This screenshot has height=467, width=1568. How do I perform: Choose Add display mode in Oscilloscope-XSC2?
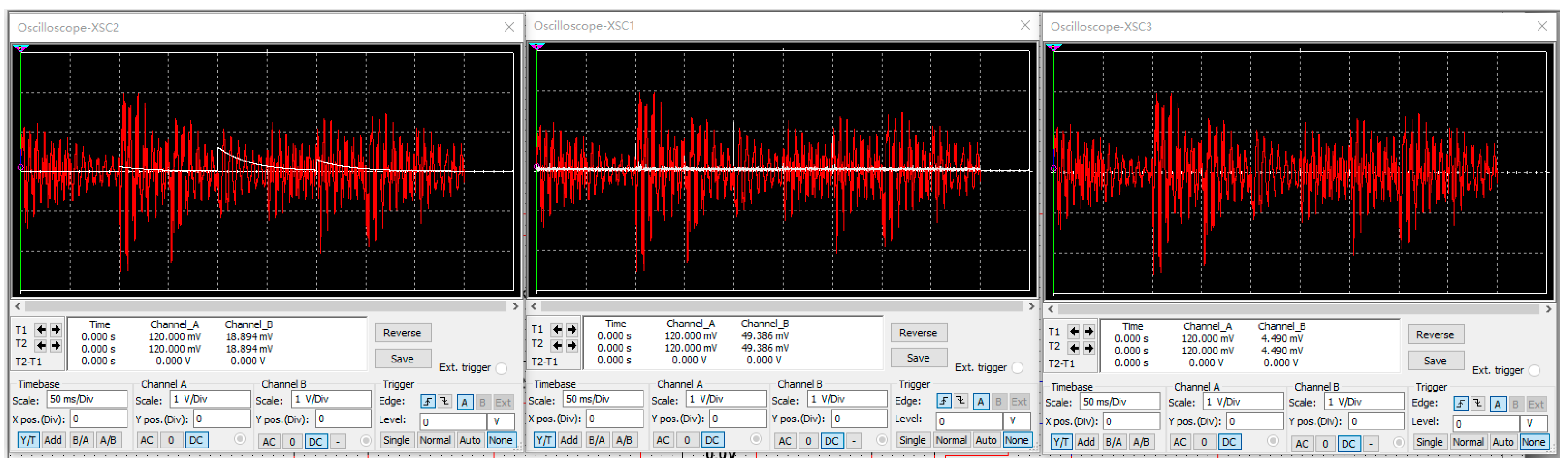pos(53,440)
